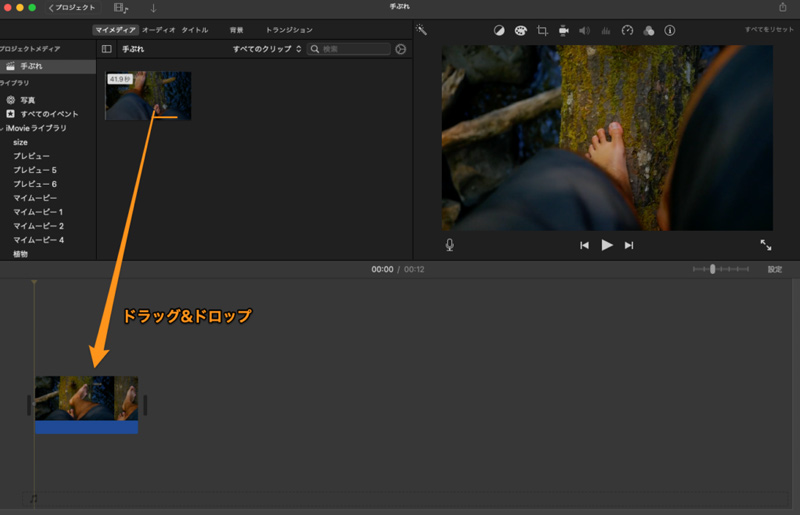Select the 植物 event
This screenshot has height=515, width=800.
(x=20, y=254)
